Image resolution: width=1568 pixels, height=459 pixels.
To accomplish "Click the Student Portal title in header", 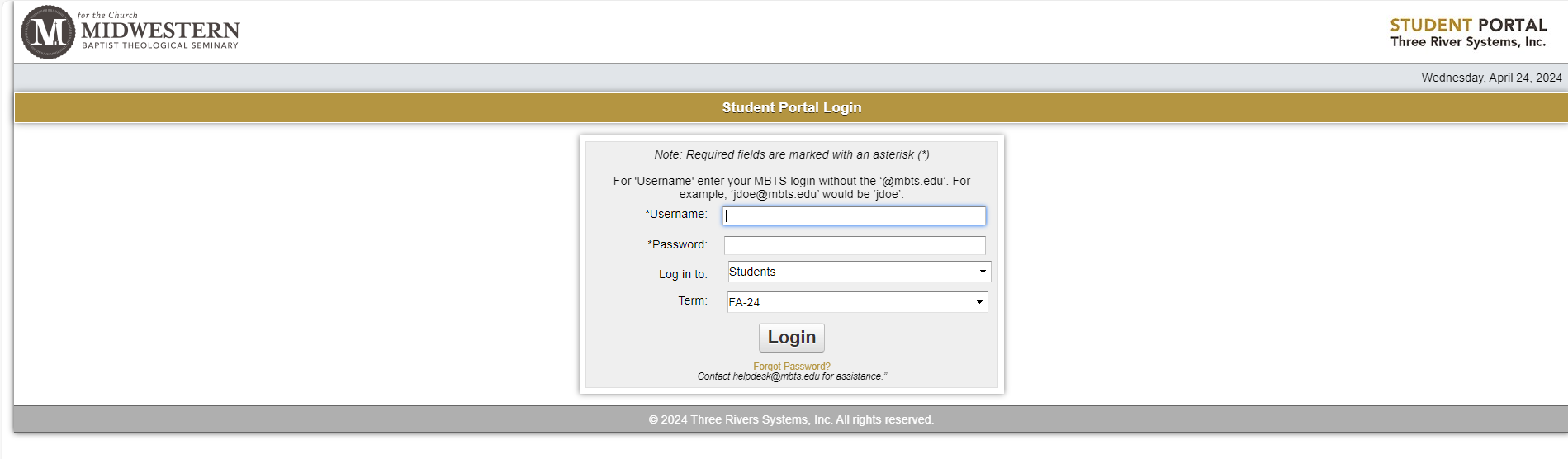I will point(1467,25).
